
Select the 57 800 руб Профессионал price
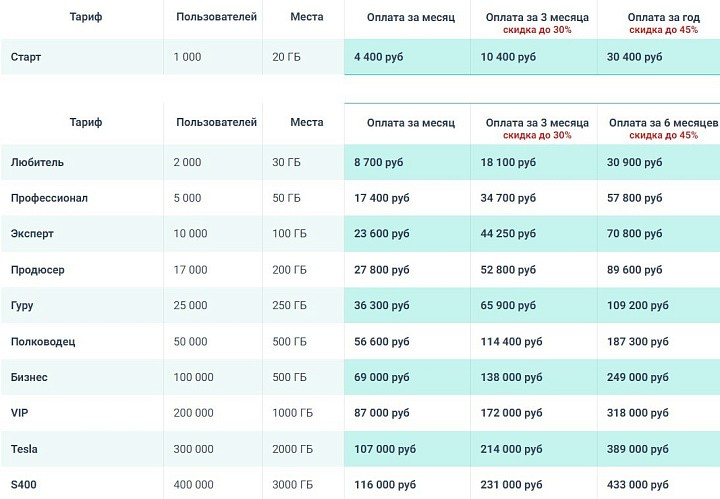click(634, 198)
